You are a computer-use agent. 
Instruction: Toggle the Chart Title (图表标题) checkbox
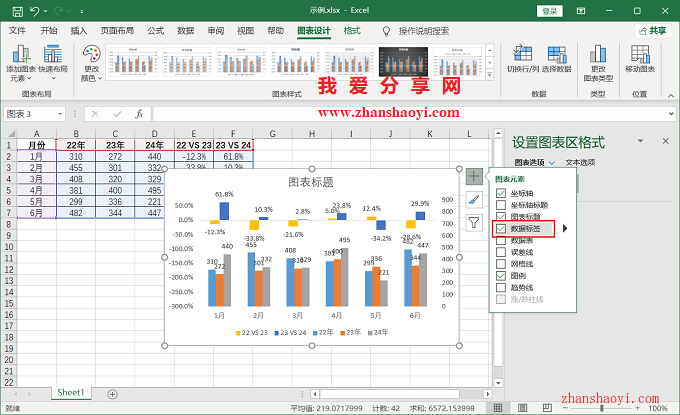coord(501,216)
